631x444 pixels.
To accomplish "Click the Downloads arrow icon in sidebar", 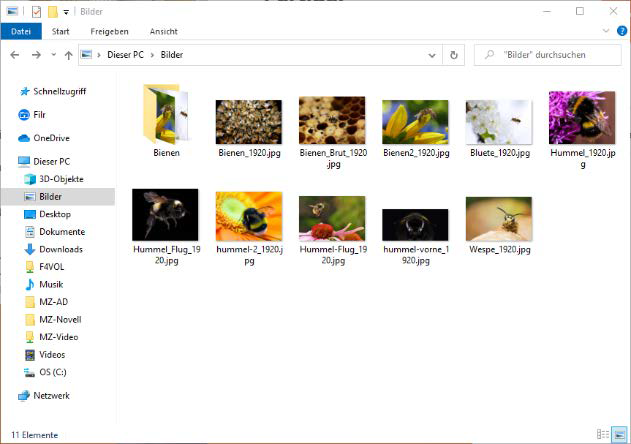I will [x=29, y=249].
